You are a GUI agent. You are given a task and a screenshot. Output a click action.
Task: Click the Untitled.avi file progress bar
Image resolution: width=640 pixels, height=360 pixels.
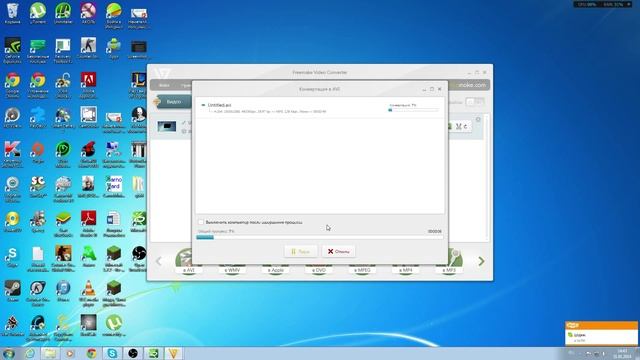(414, 110)
